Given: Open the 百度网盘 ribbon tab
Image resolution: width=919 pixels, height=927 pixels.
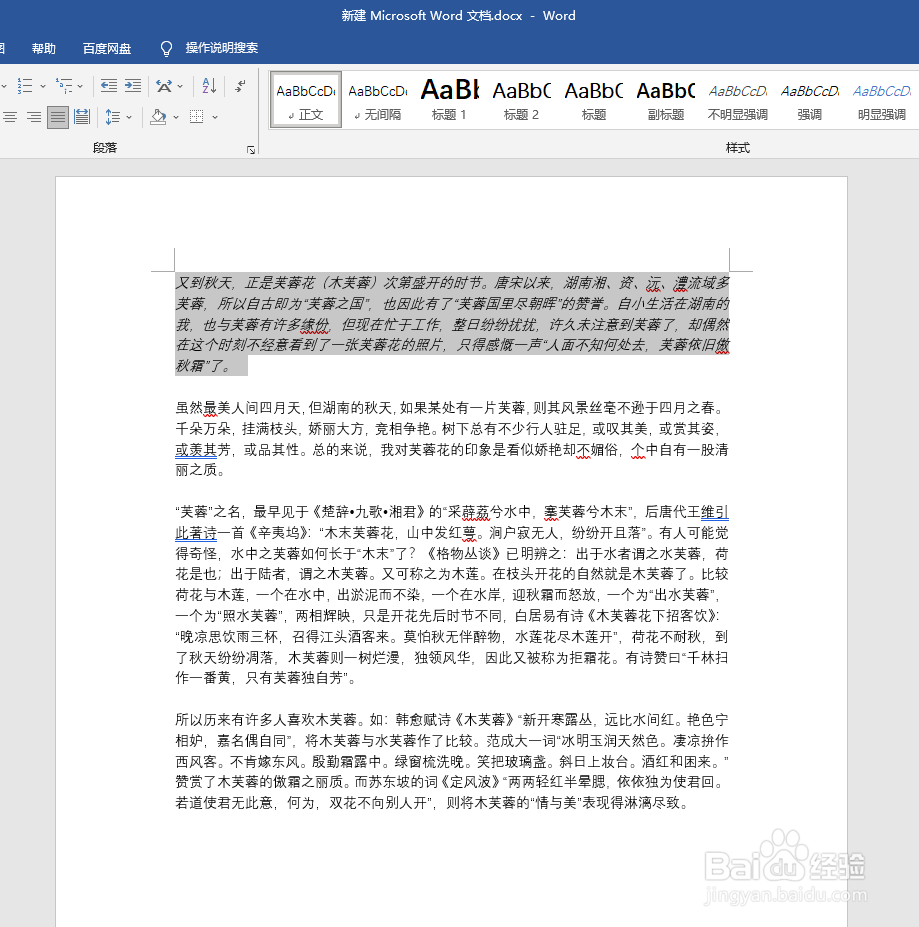Looking at the screenshot, I should point(107,47).
